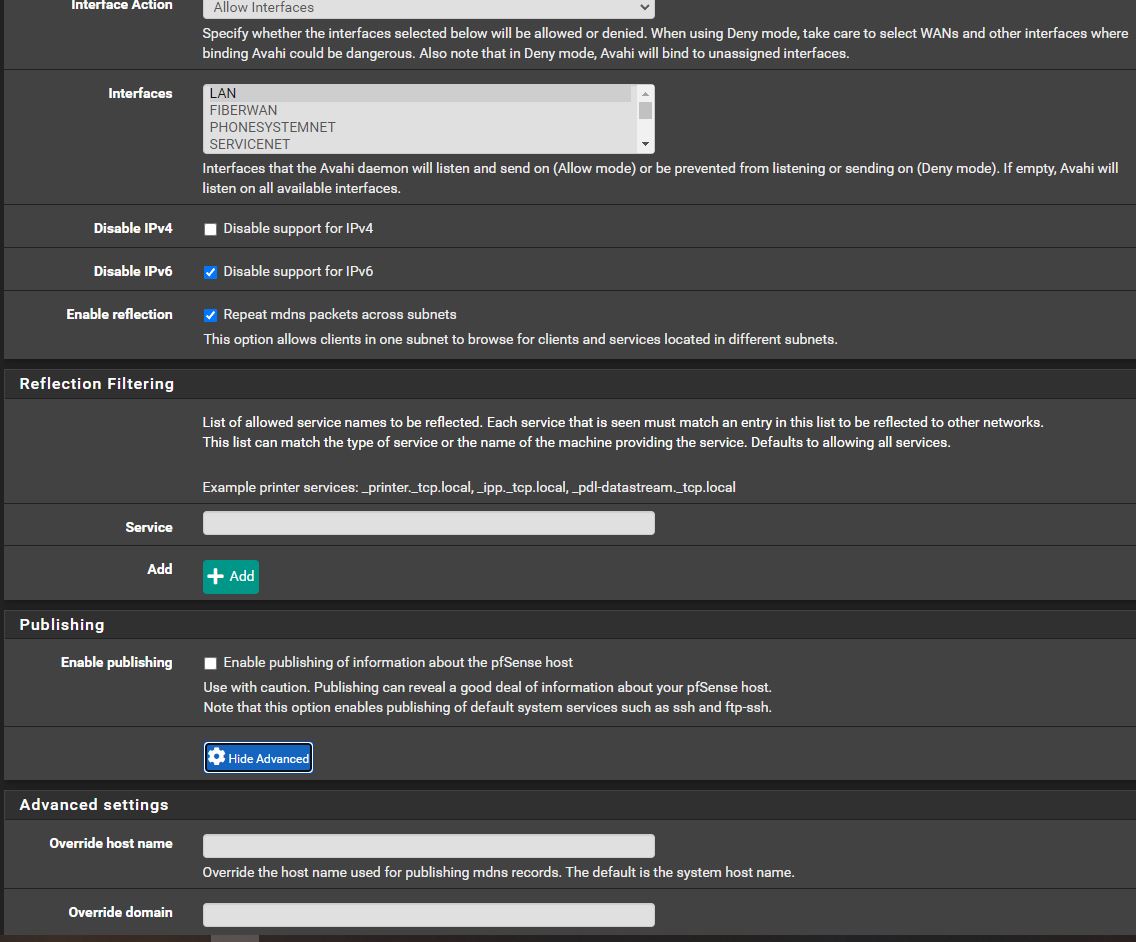Click the Example printer services text
Image resolution: width=1136 pixels, height=942 pixels.
pyautogui.click(x=469, y=488)
